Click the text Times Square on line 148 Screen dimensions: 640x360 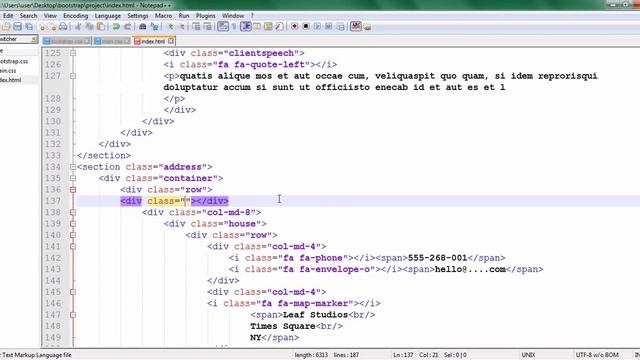tap(283, 326)
